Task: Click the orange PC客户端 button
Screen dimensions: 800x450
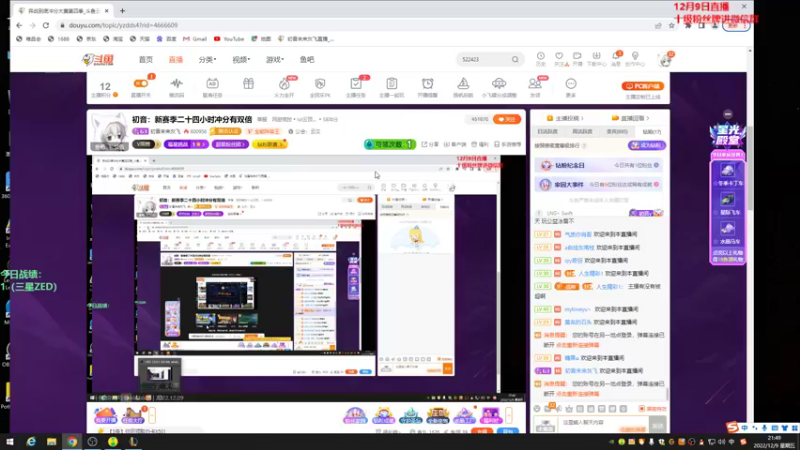Action: click(643, 86)
